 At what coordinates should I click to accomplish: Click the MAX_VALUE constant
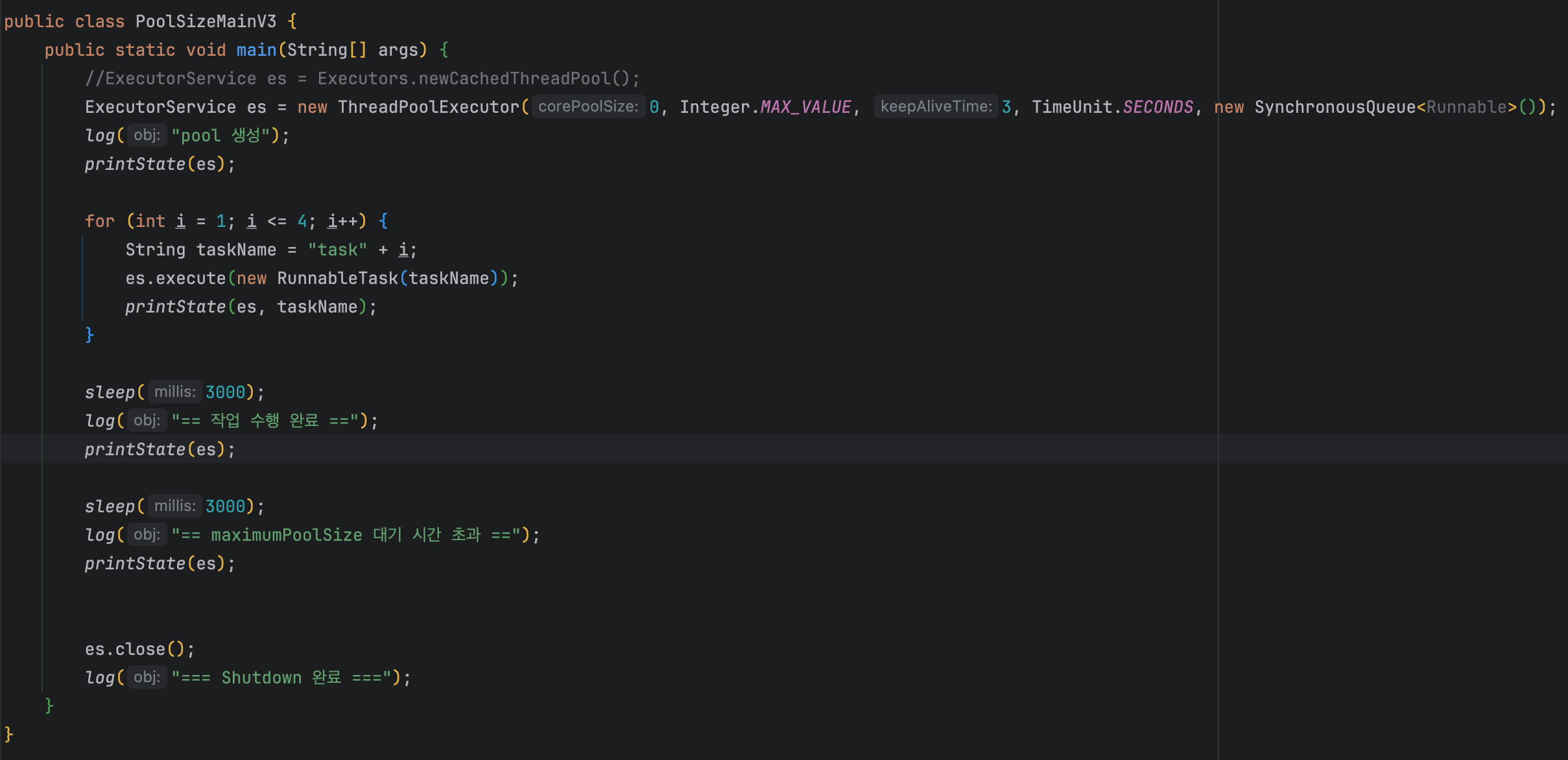tap(805, 107)
